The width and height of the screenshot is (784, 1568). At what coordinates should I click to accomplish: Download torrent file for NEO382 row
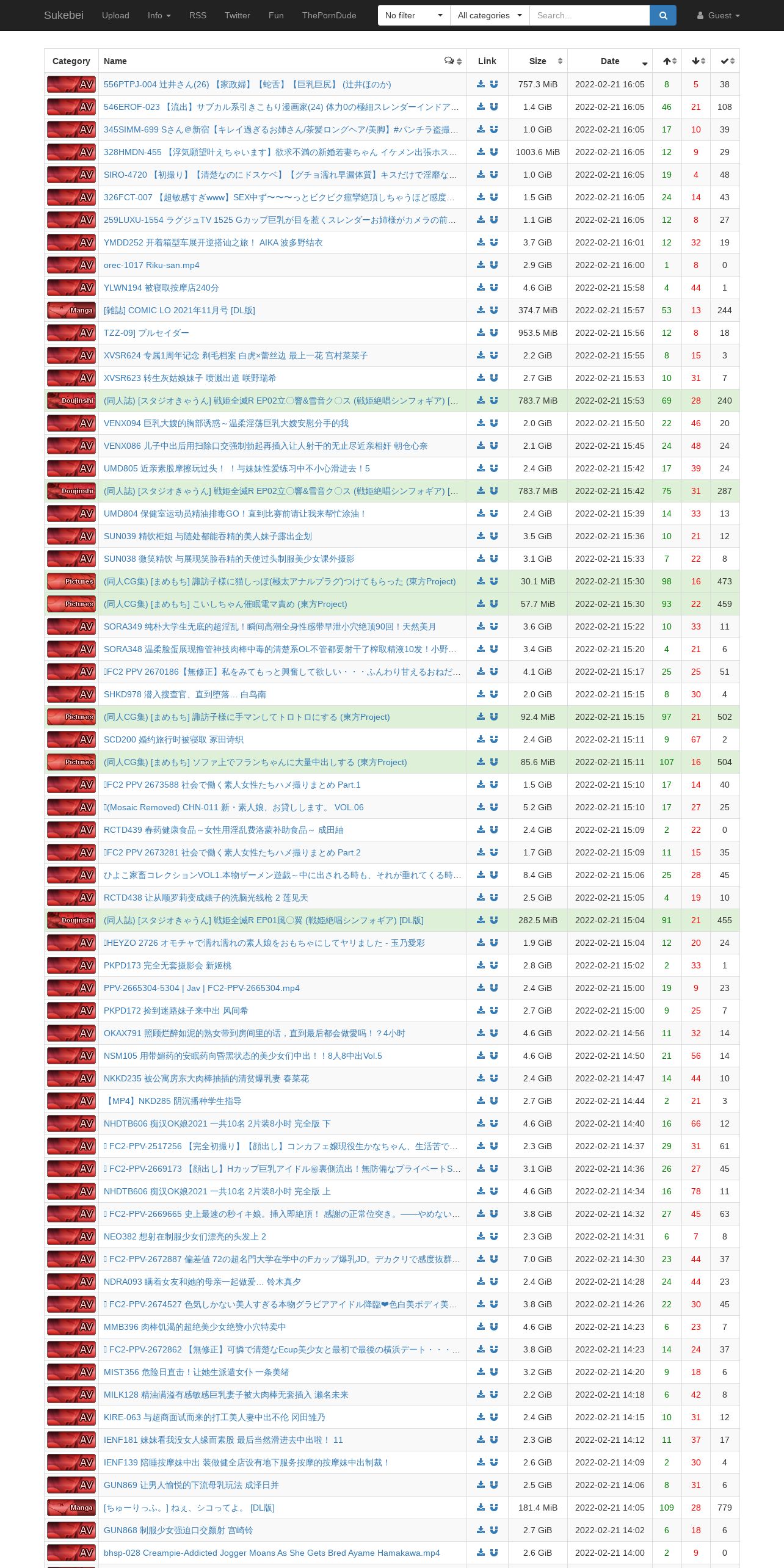(x=481, y=1236)
